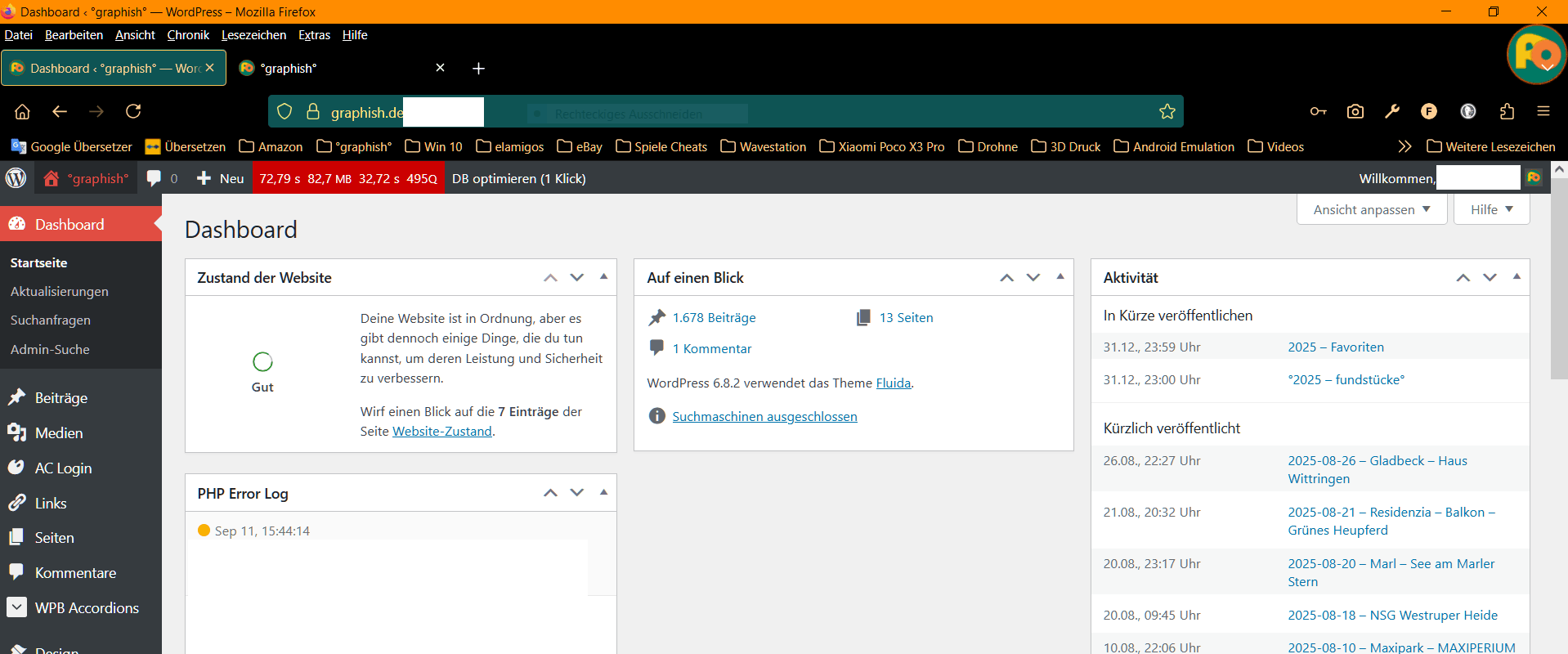Go to the browser home page

23,111
